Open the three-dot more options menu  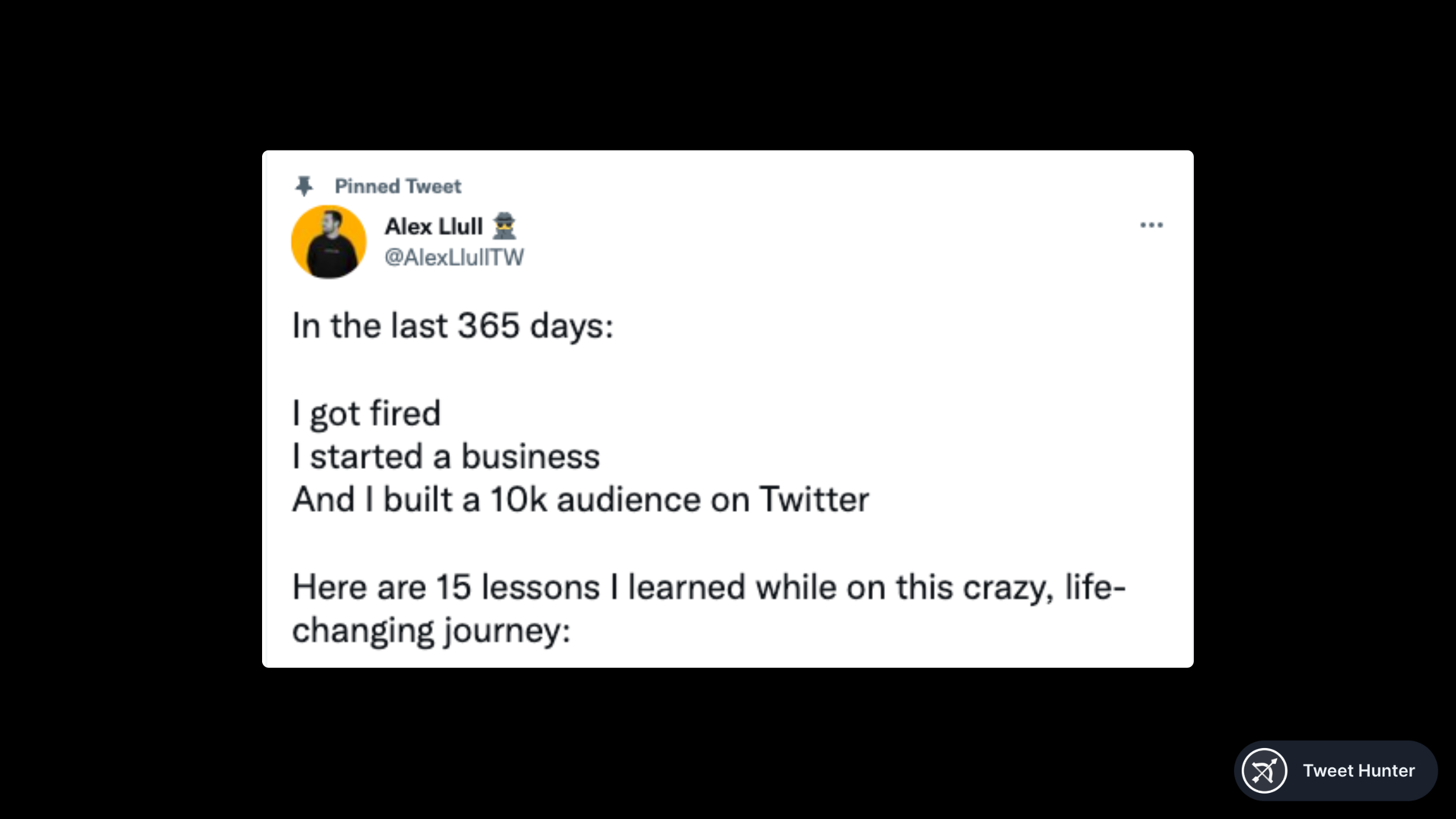click(1151, 225)
